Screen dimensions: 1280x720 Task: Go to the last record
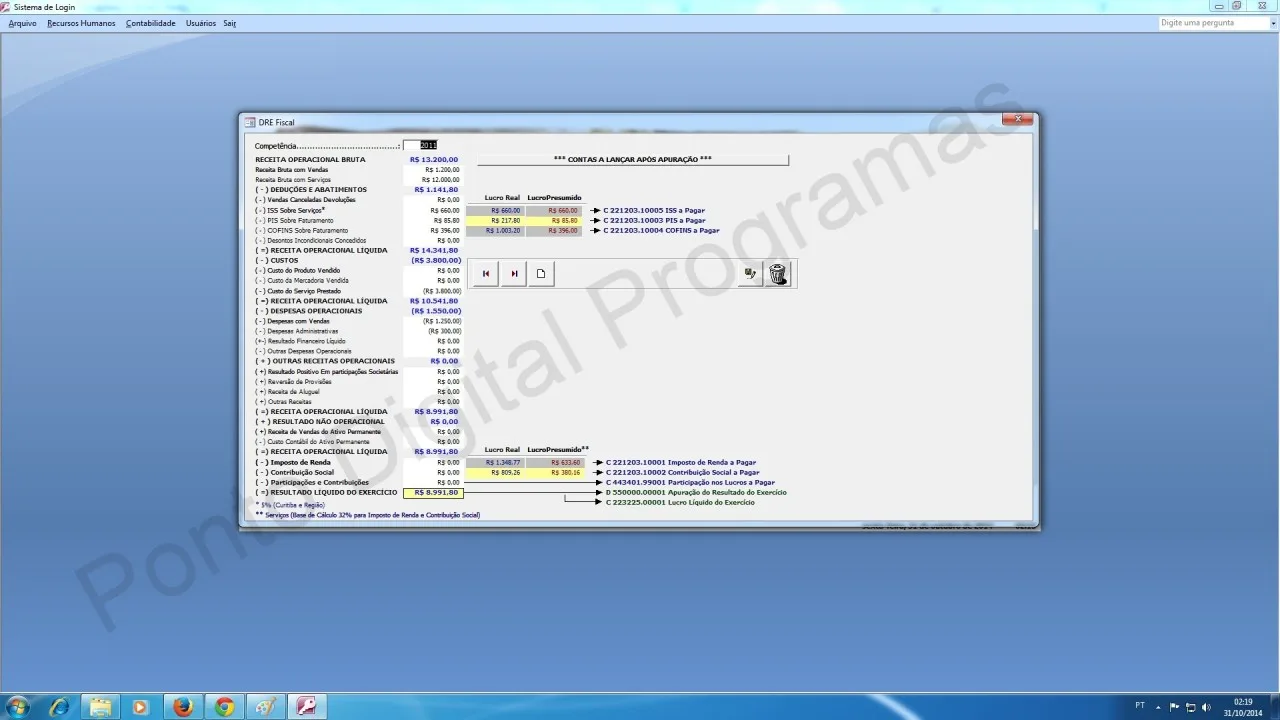click(x=514, y=274)
